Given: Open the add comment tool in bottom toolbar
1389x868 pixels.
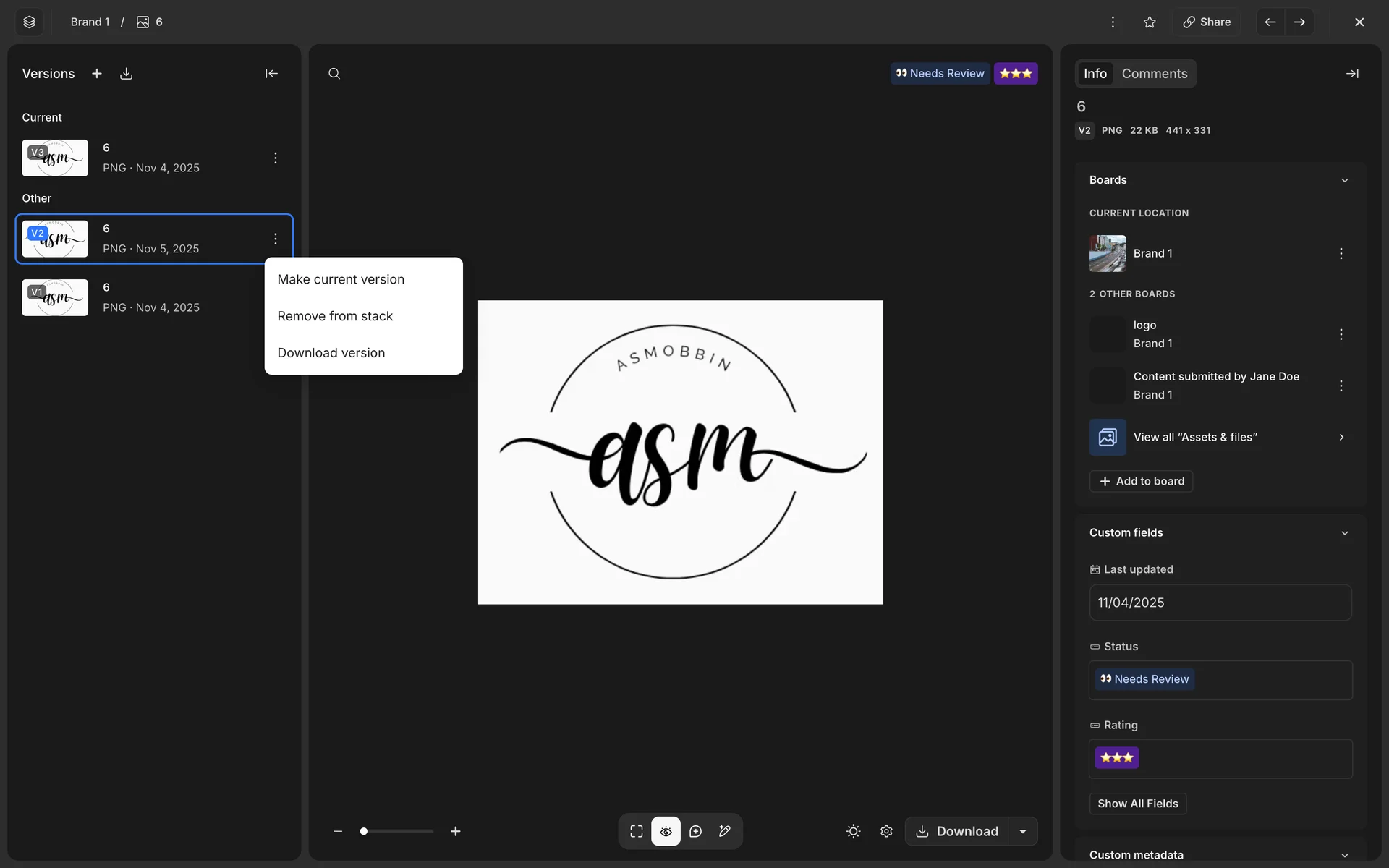Looking at the screenshot, I should [695, 831].
